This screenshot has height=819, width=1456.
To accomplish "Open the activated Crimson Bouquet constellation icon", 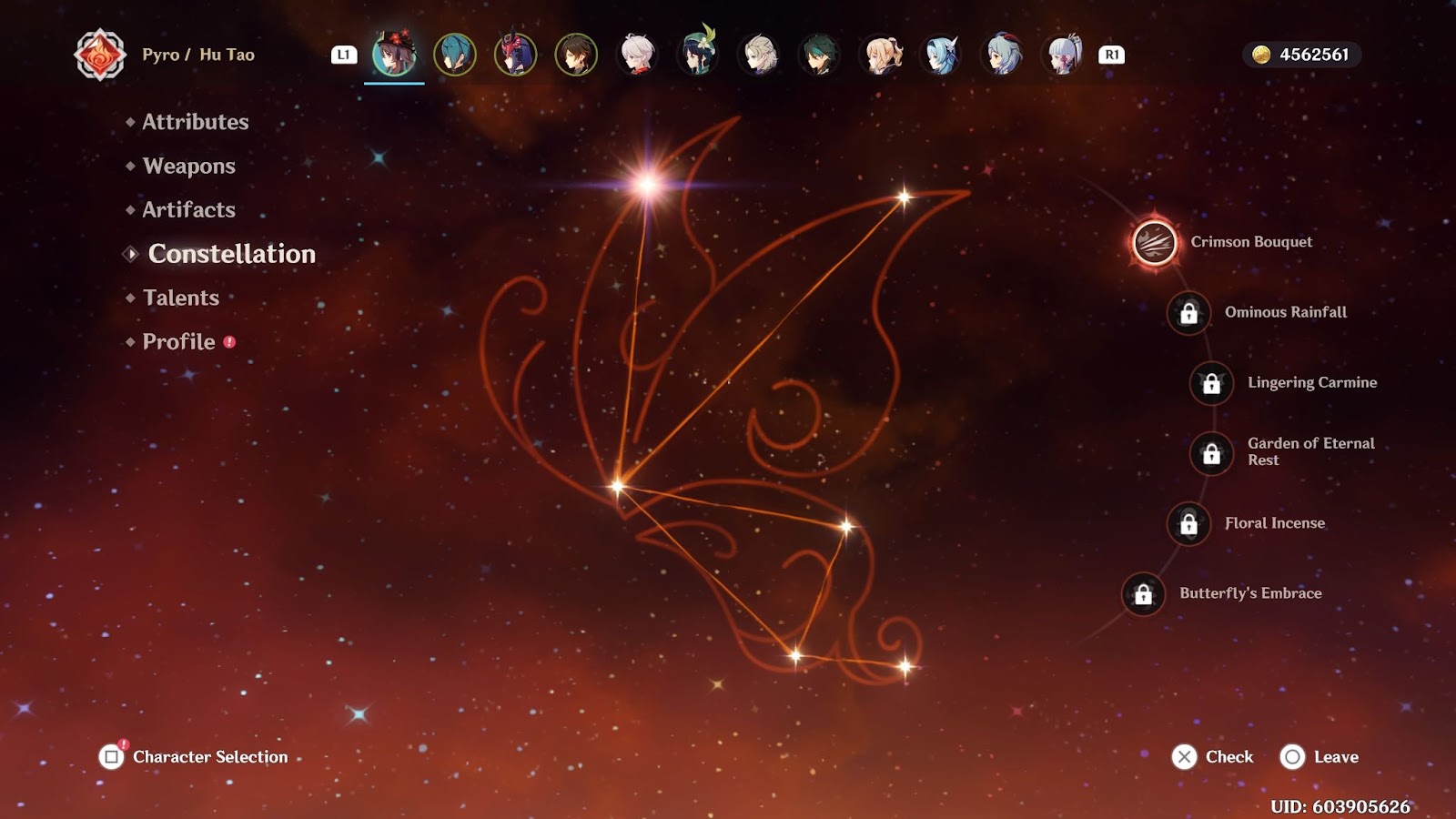I will [x=1154, y=242].
